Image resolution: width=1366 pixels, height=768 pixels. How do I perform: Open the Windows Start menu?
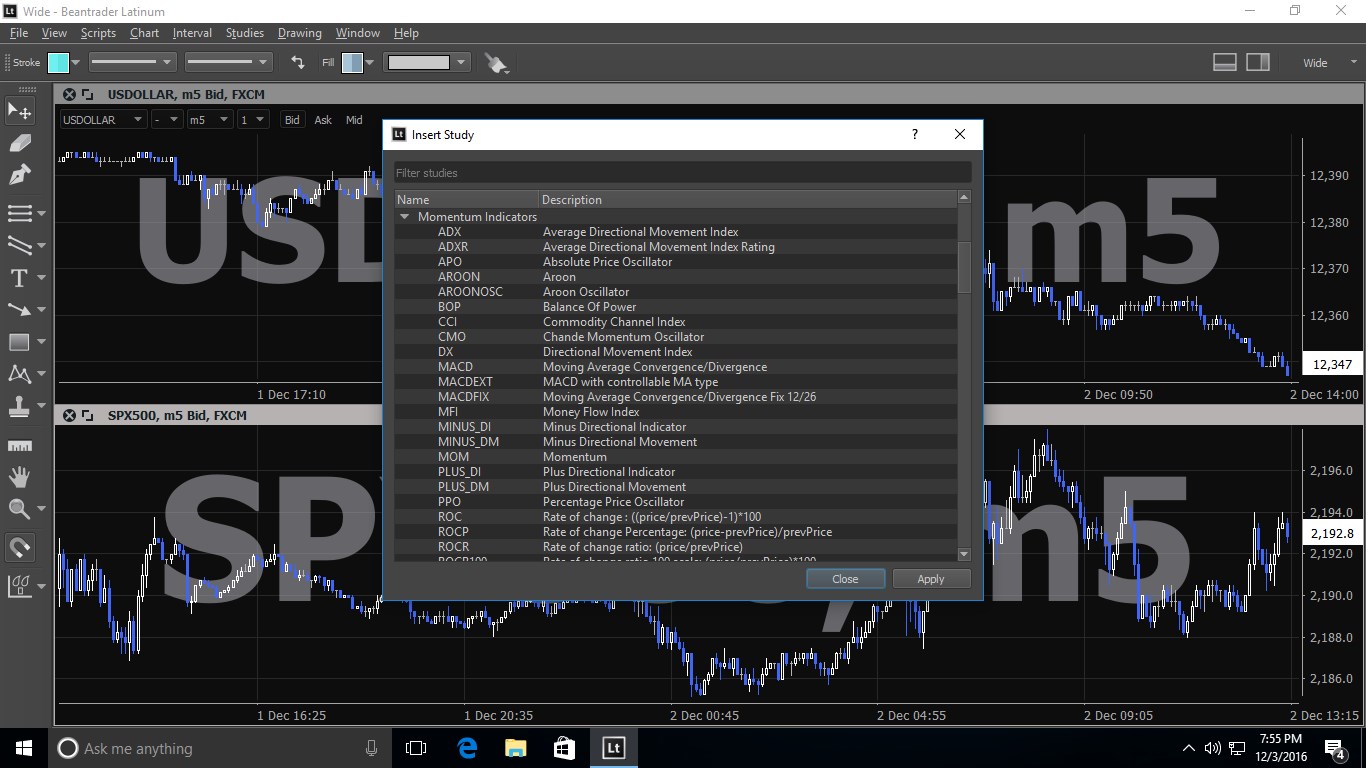point(24,748)
